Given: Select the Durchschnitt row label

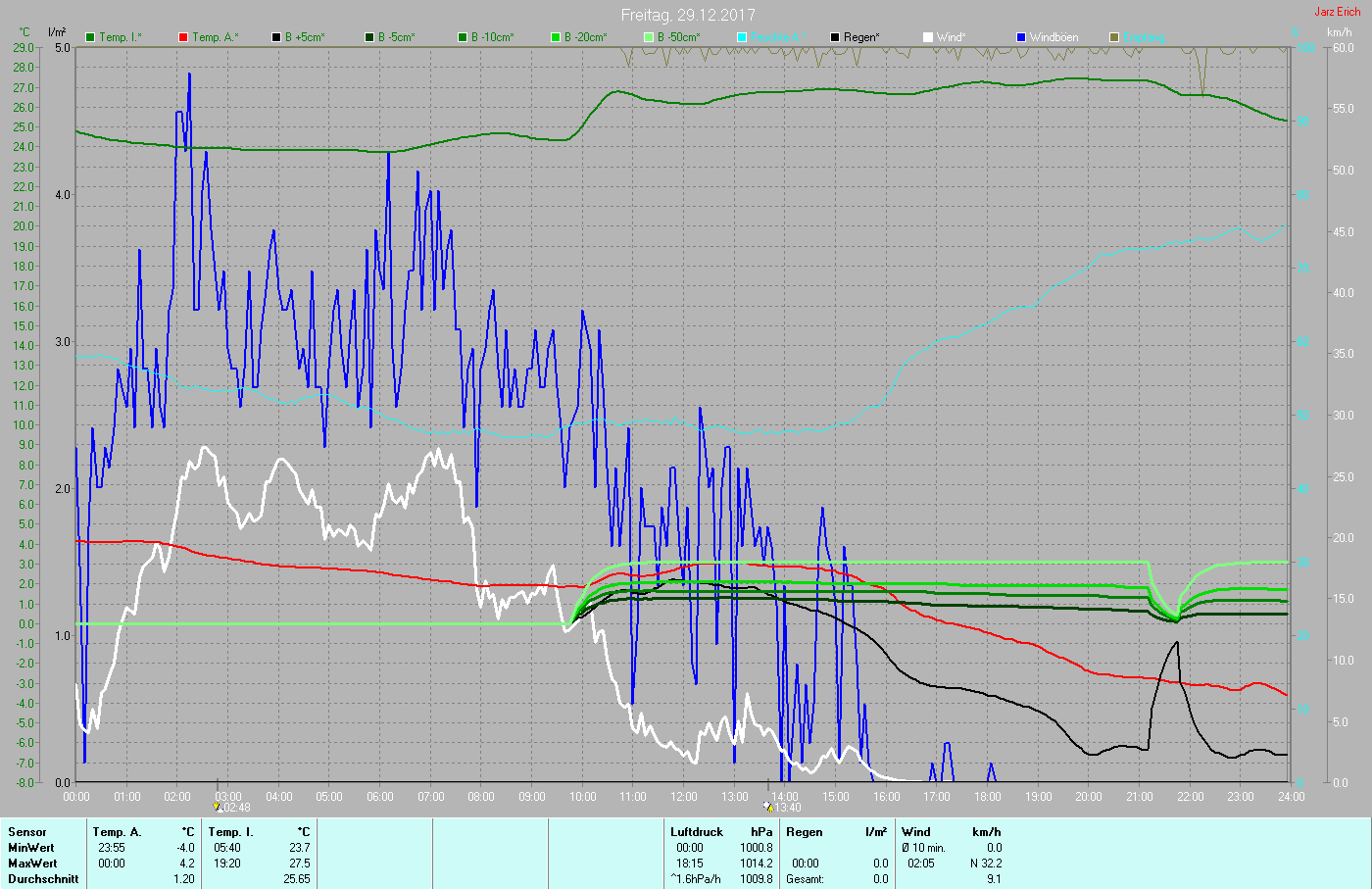Looking at the screenshot, I should pos(43,879).
